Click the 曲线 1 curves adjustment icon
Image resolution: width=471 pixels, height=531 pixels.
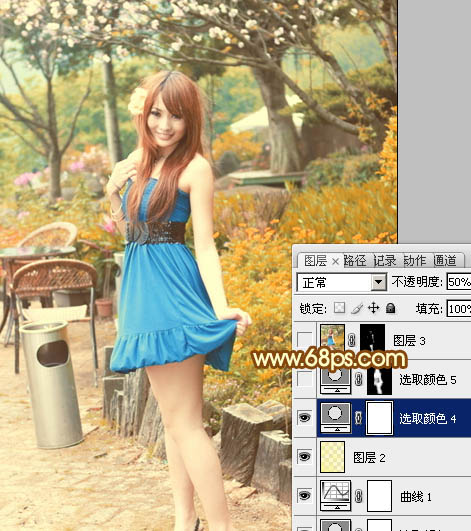pos(335,495)
